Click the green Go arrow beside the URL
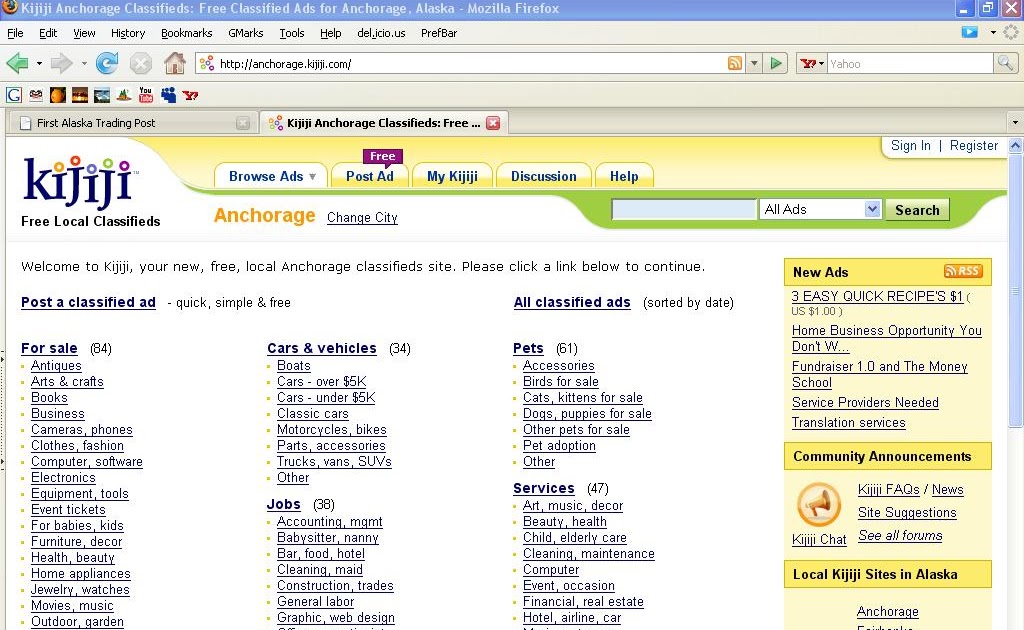 coord(776,63)
